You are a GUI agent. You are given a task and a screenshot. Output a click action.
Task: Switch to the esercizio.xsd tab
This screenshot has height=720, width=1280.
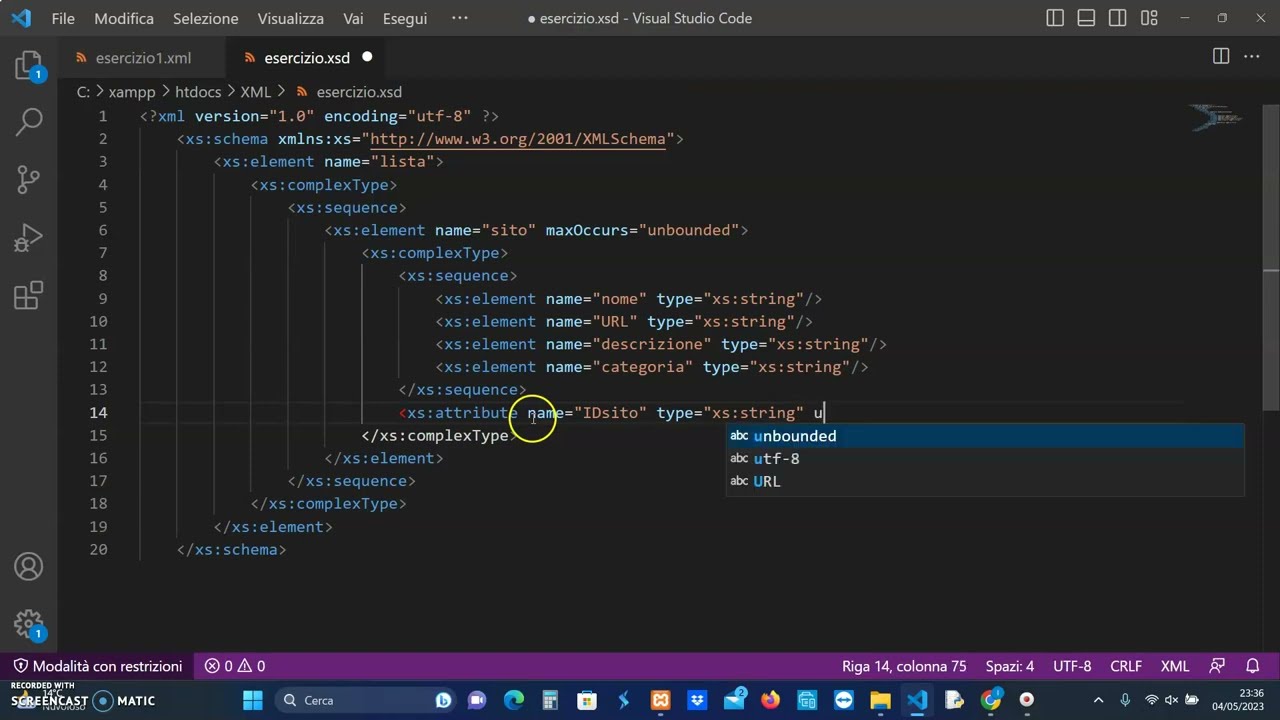click(x=306, y=58)
